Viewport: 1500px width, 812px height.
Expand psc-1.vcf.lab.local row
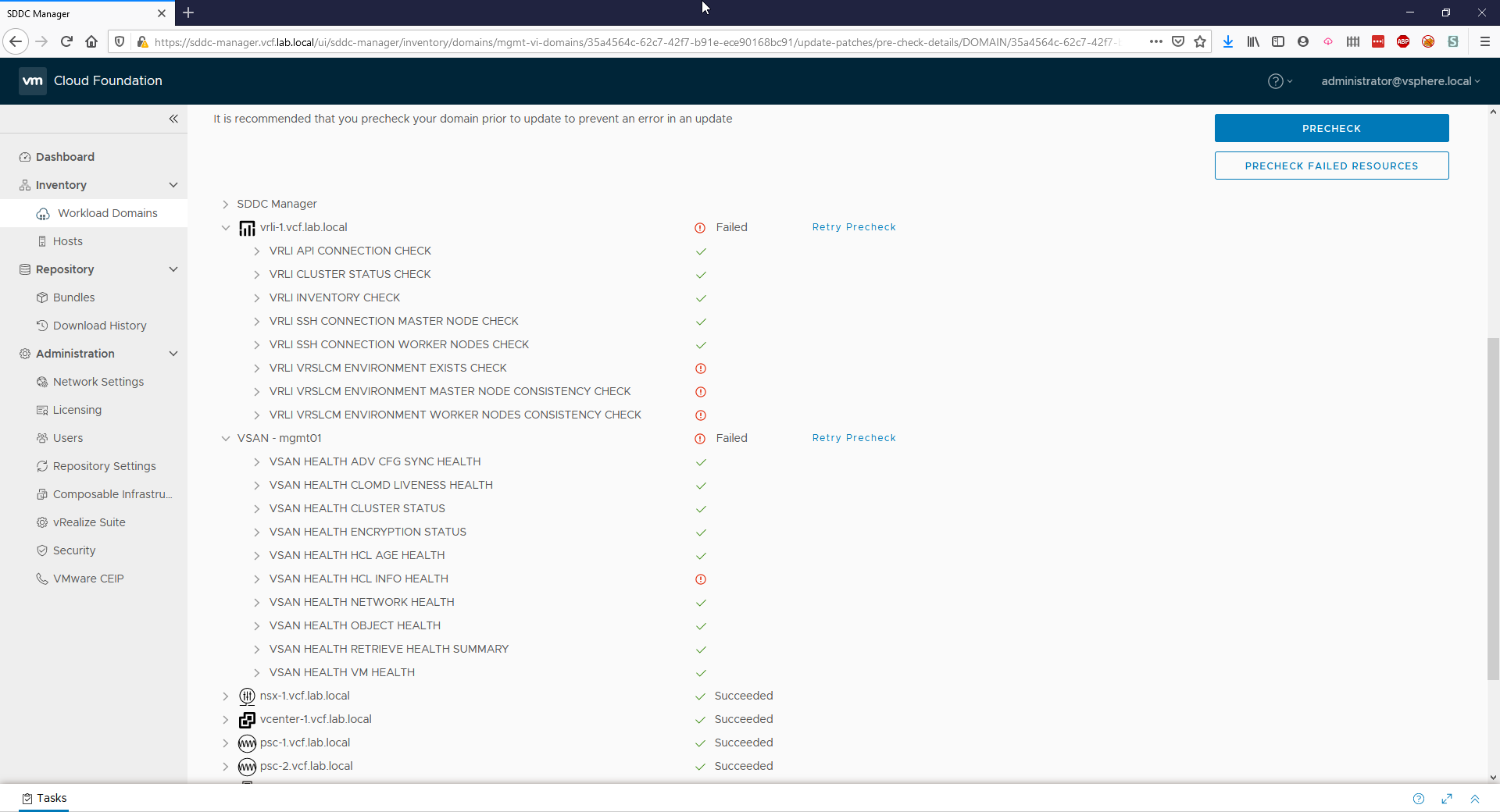[225, 743]
